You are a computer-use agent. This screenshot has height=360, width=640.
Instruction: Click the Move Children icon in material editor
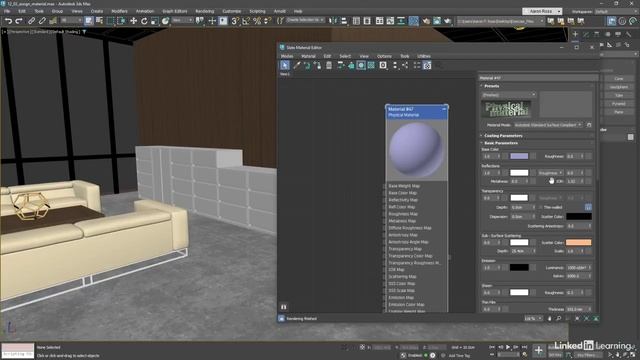(x=340, y=65)
